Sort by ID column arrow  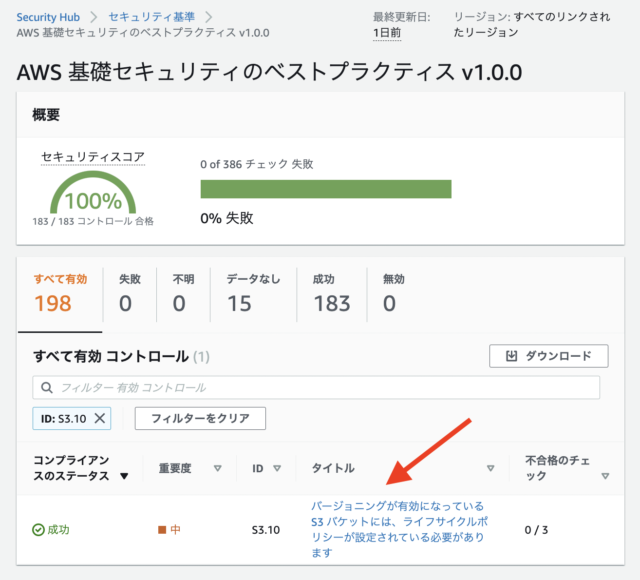tap(277, 468)
